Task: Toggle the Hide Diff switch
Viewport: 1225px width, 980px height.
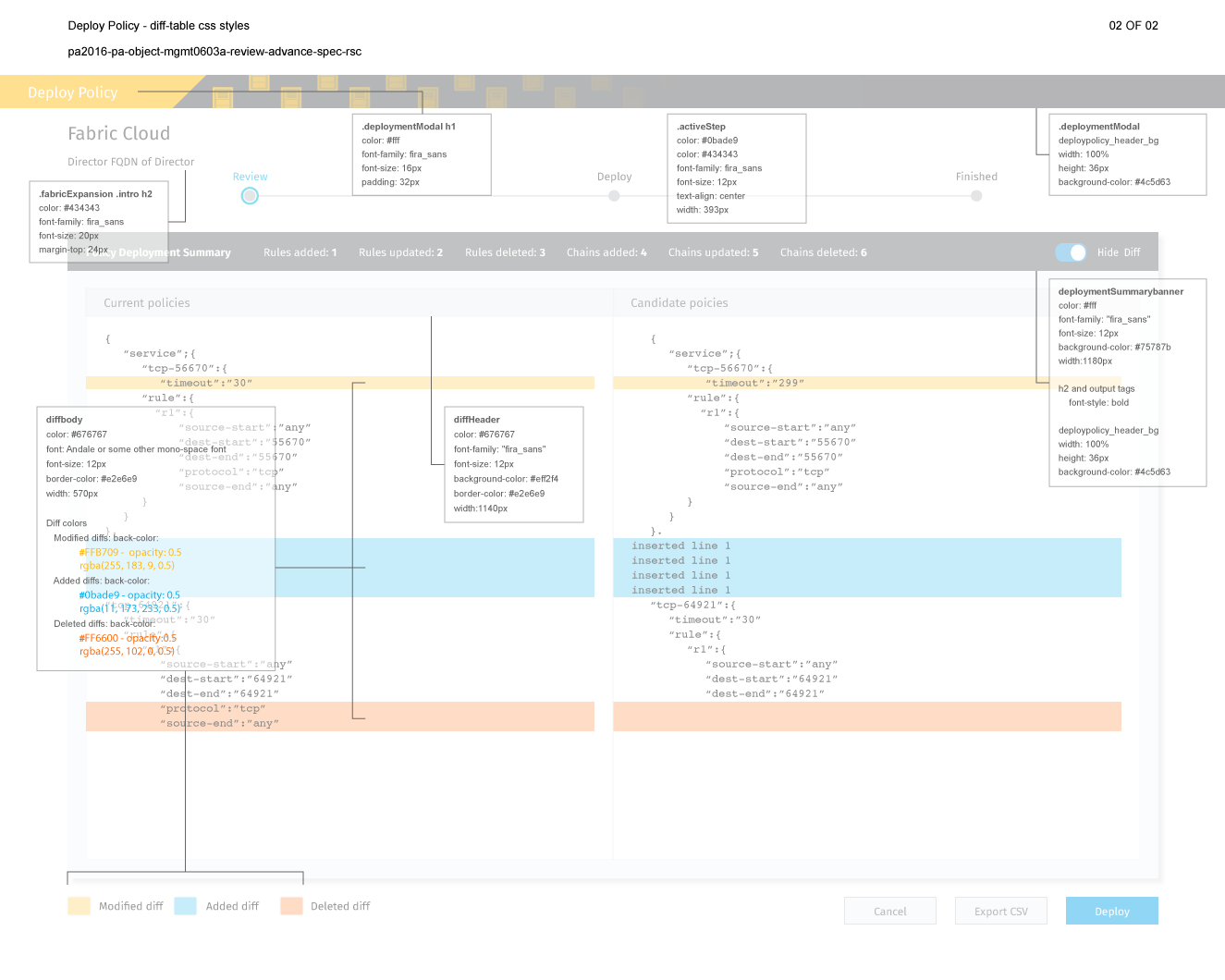Action: click(1071, 252)
